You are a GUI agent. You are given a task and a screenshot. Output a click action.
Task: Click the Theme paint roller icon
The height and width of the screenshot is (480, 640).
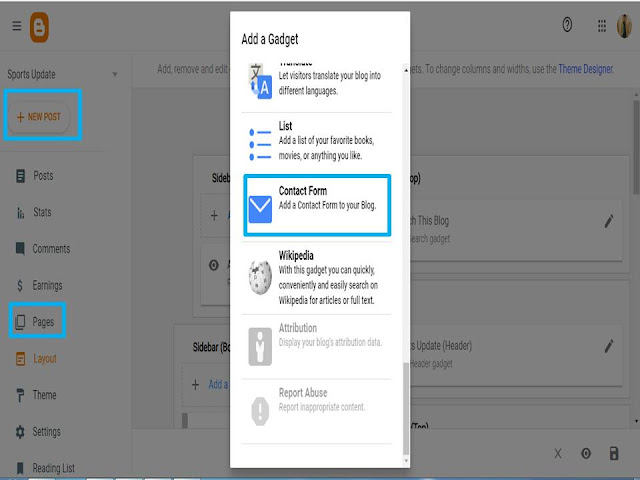[x=20, y=395]
